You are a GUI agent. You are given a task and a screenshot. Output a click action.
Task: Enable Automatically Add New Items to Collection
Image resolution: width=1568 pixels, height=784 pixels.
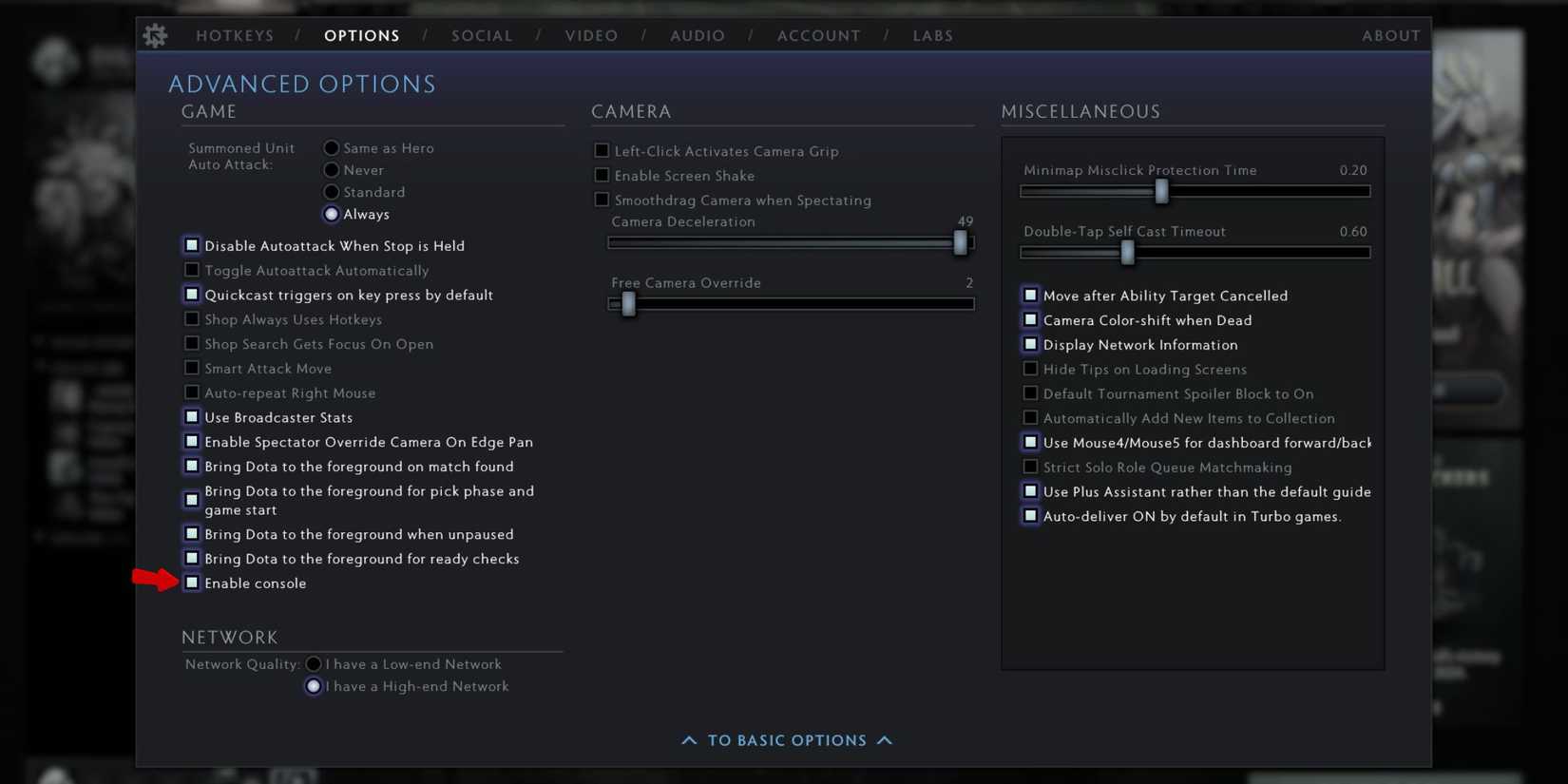click(1030, 418)
